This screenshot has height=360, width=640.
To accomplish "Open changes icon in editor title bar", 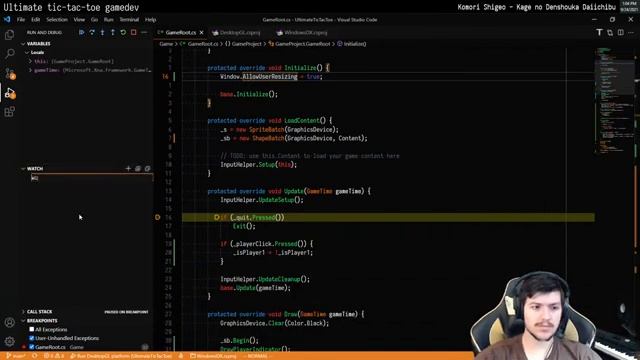I will [610, 32].
